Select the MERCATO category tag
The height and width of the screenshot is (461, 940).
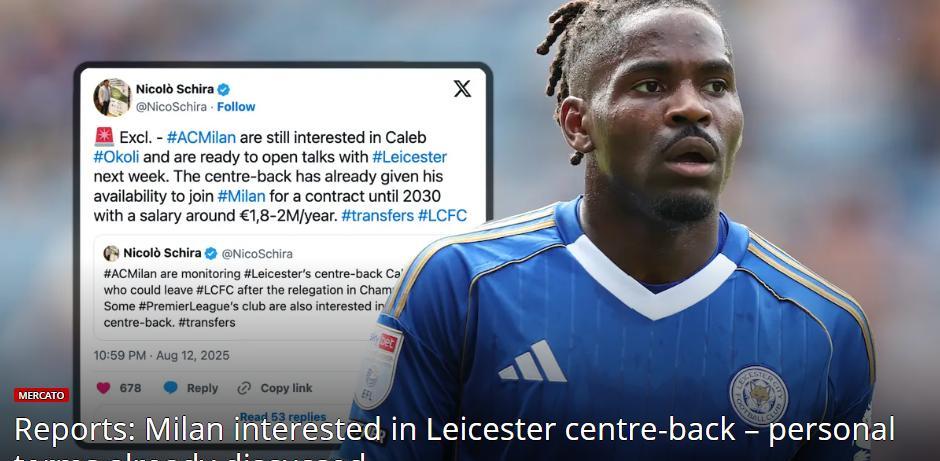tap(41, 395)
